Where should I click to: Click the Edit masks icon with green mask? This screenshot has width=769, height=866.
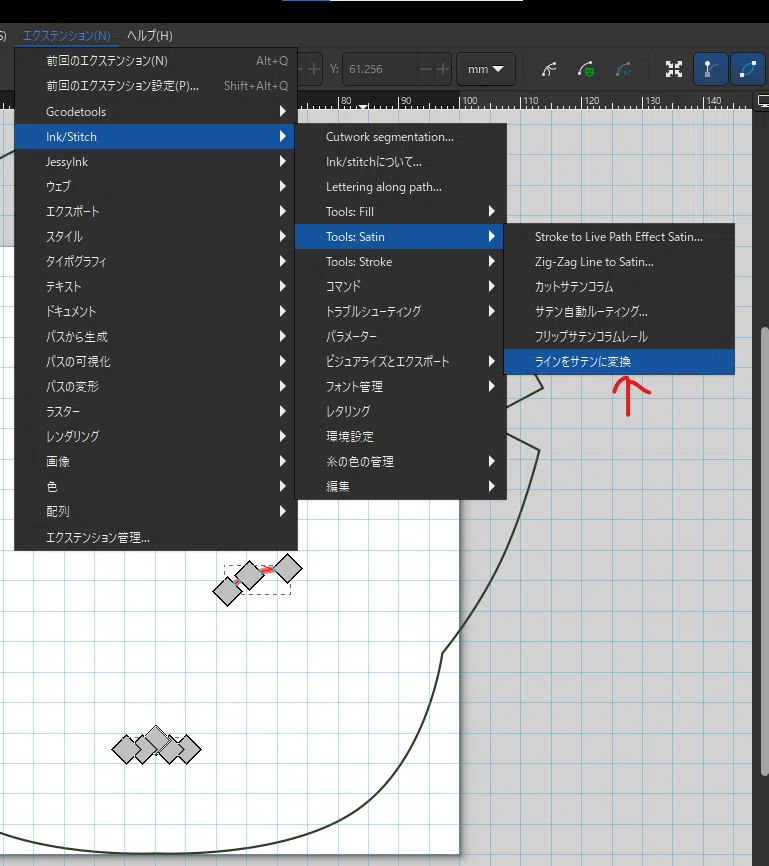[586, 69]
